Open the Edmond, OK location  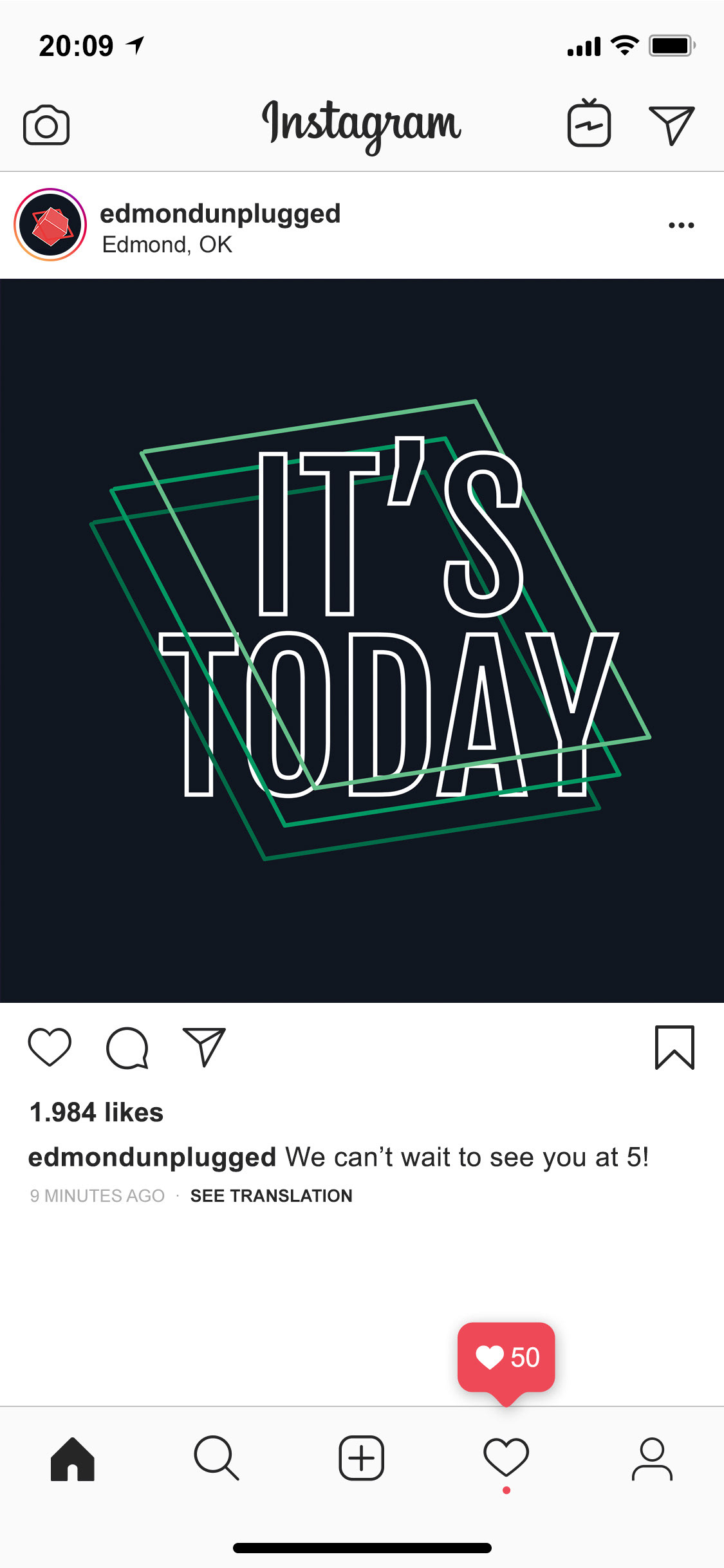pos(167,245)
